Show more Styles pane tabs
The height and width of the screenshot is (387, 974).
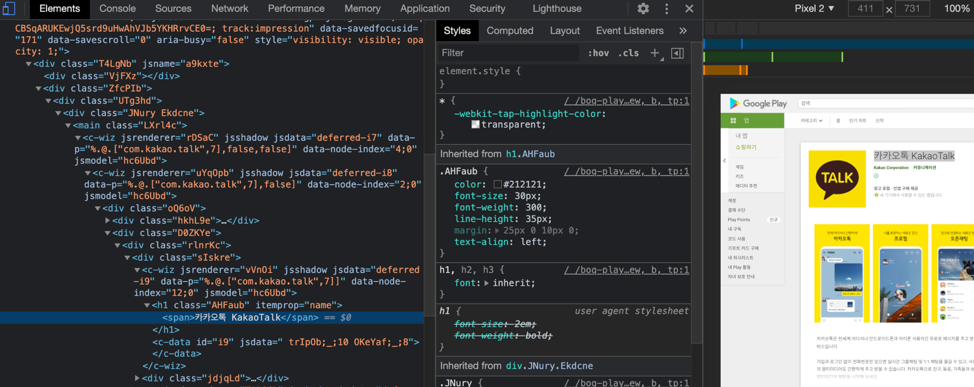click(683, 30)
